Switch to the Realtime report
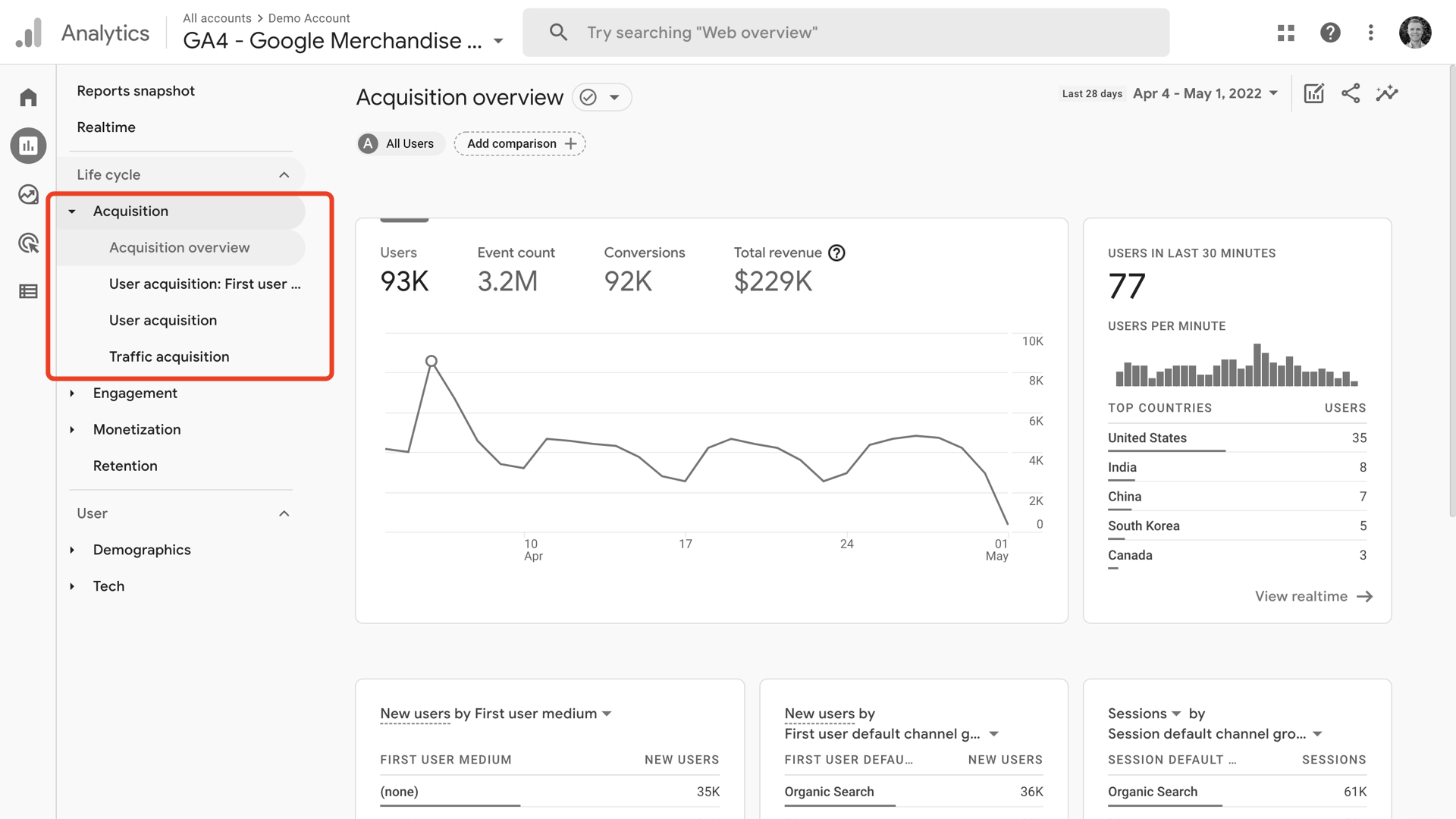Image resolution: width=1456 pixels, height=819 pixels. [106, 127]
